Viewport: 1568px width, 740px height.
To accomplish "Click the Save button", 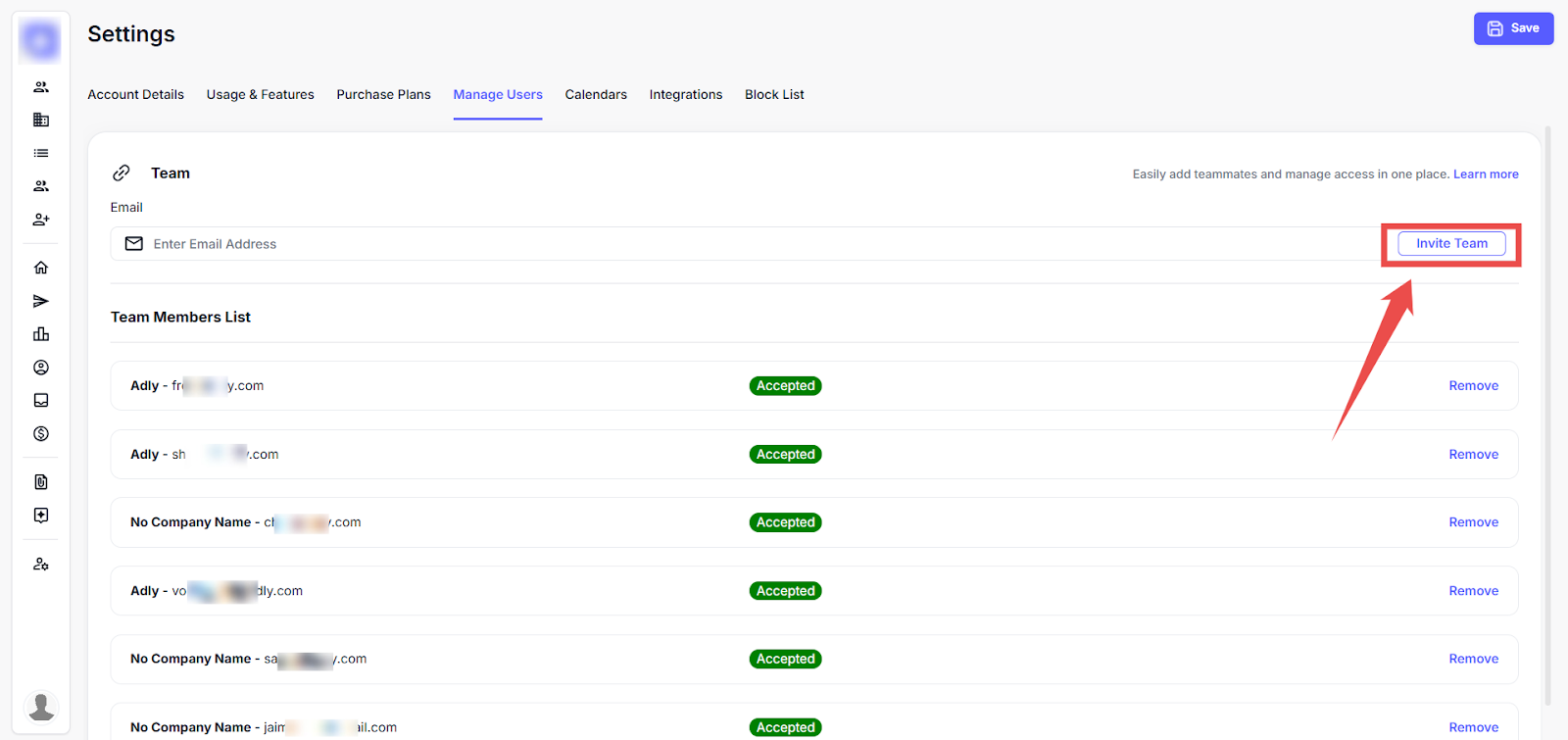I will (x=1513, y=28).
